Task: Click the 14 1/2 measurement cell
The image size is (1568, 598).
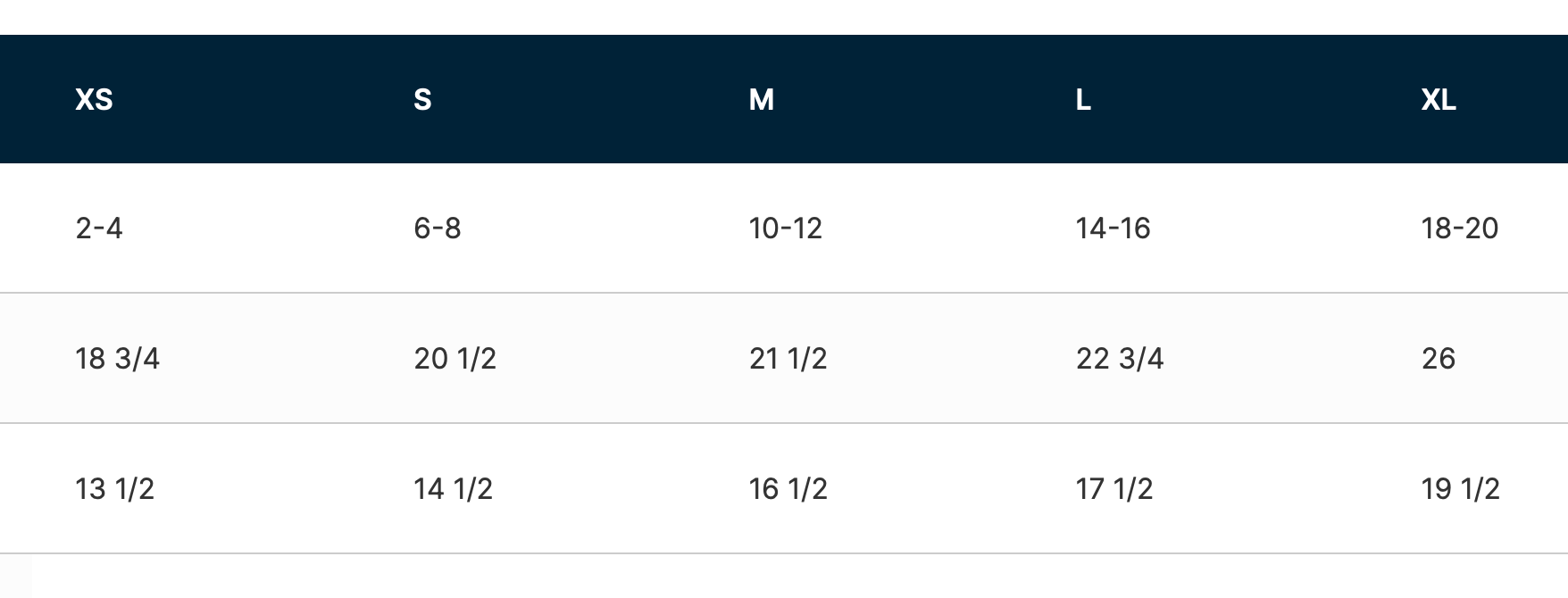Action: (453, 489)
